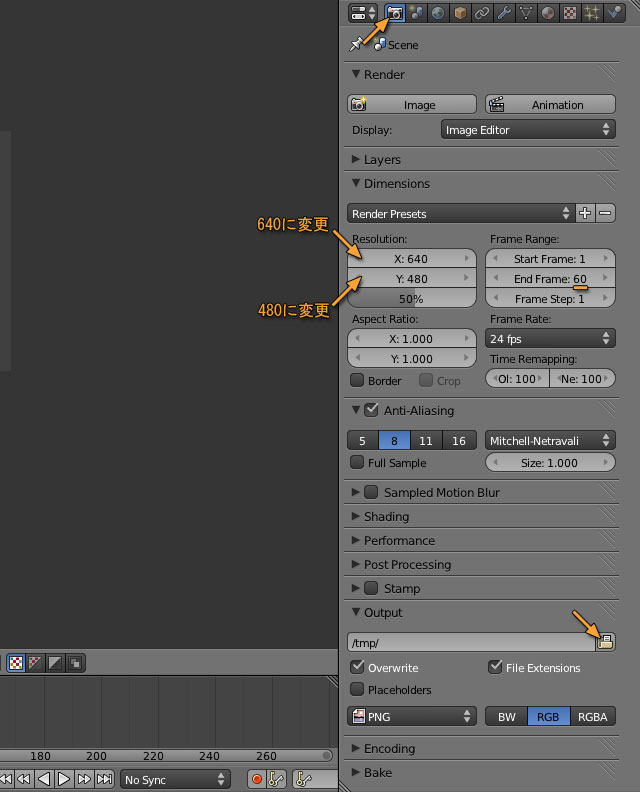Viewport: 640px width, 792px height.
Task: Open the Render properties camera tab
Action: point(394,13)
